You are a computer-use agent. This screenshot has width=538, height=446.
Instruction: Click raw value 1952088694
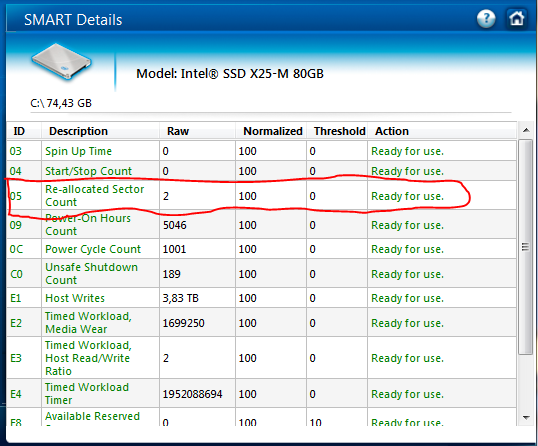click(192, 394)
